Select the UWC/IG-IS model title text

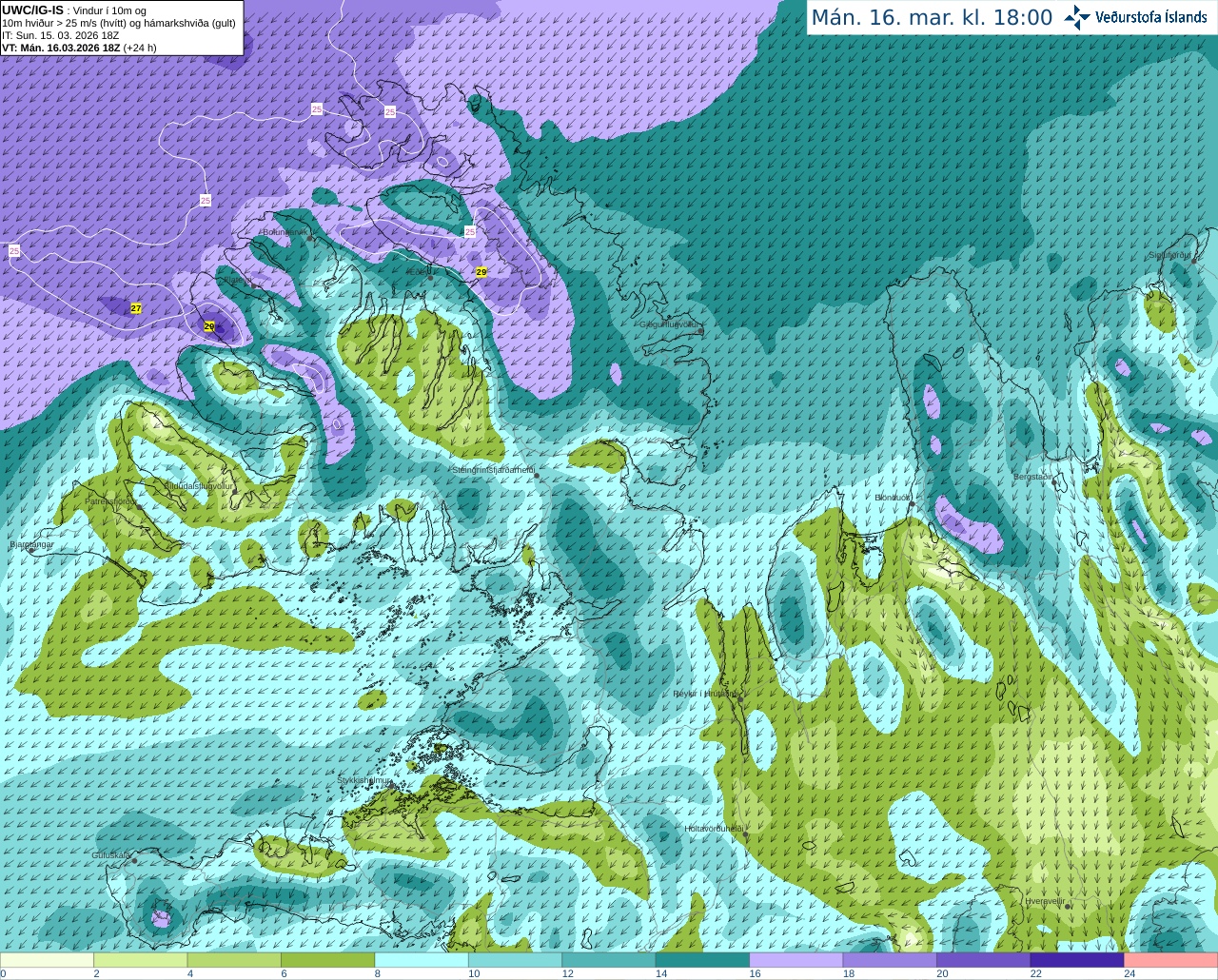33,10
